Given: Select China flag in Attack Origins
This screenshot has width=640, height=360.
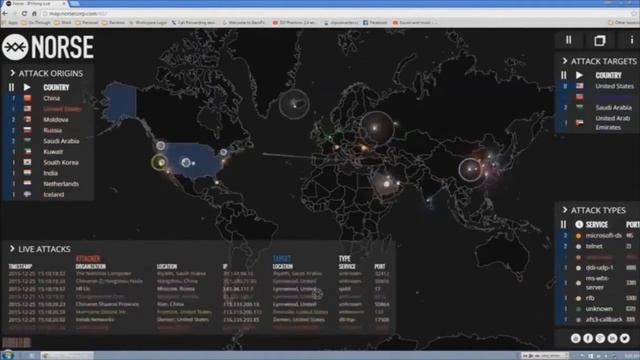Looking at the screenshot, I should [x=27, y=98].
